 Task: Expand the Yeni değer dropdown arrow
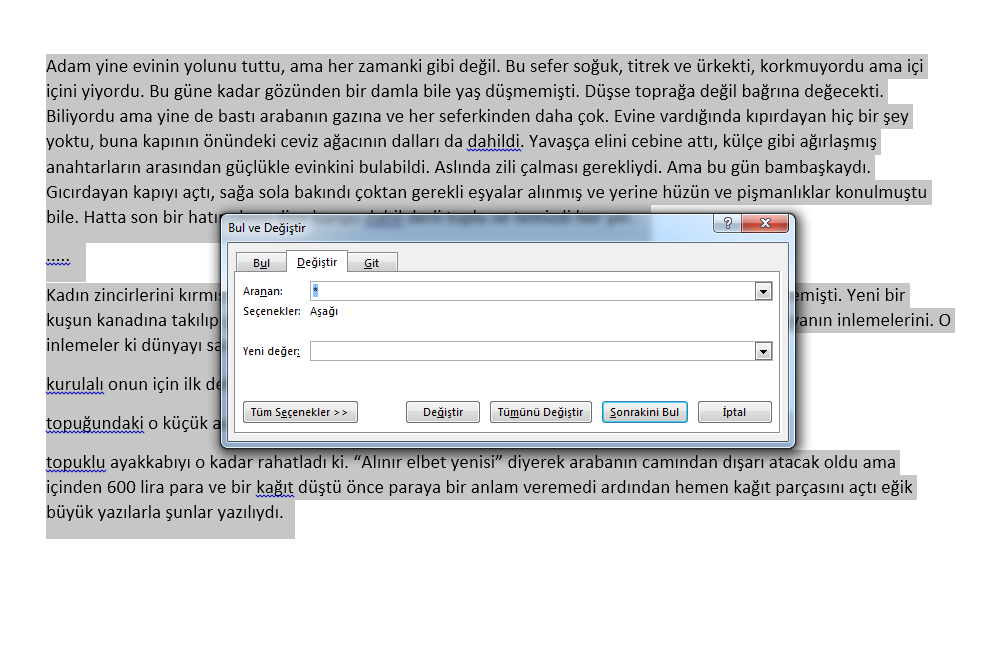coord(763,352)
